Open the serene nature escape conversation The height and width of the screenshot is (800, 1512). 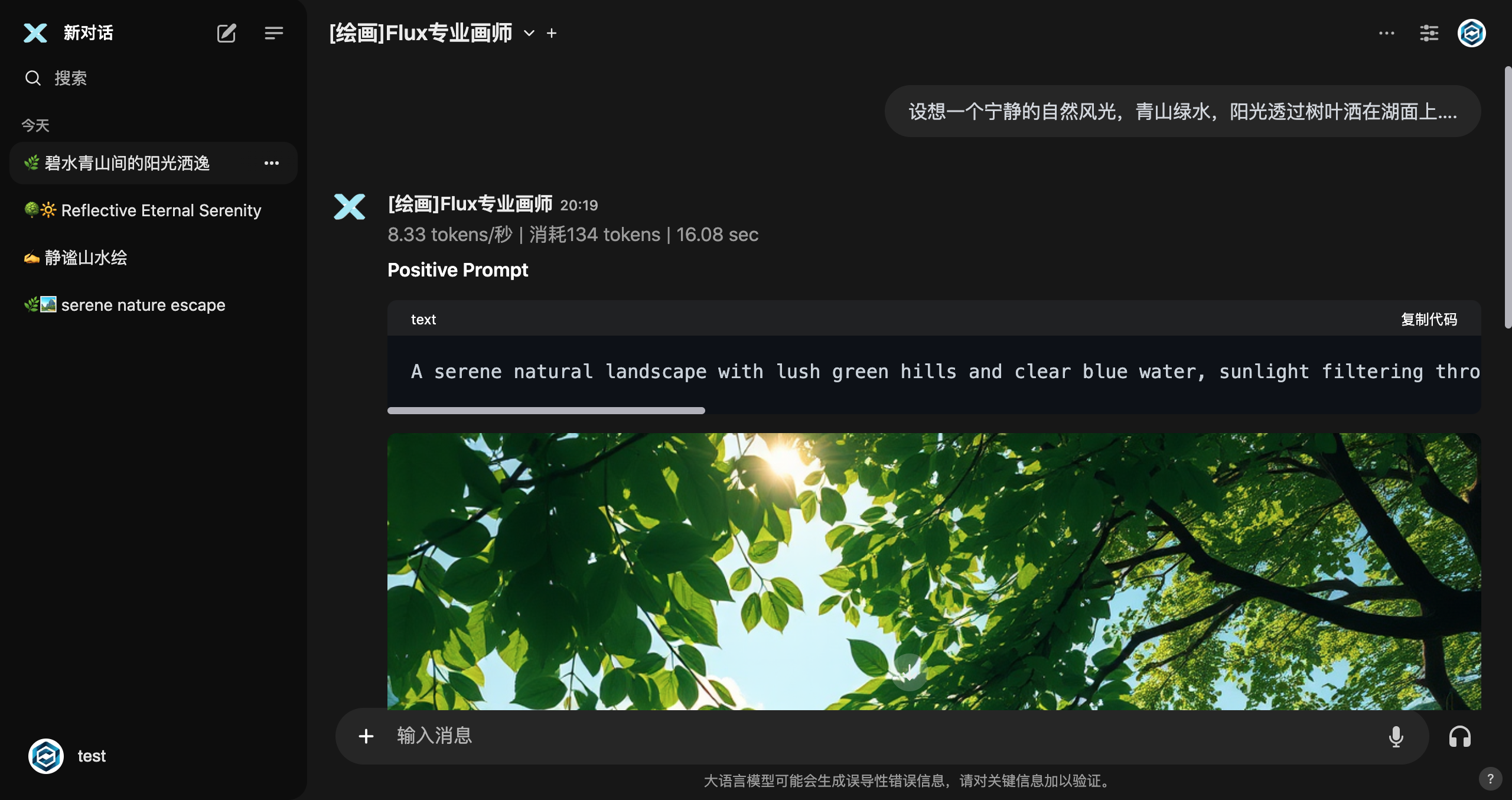[x=154, y=305]
